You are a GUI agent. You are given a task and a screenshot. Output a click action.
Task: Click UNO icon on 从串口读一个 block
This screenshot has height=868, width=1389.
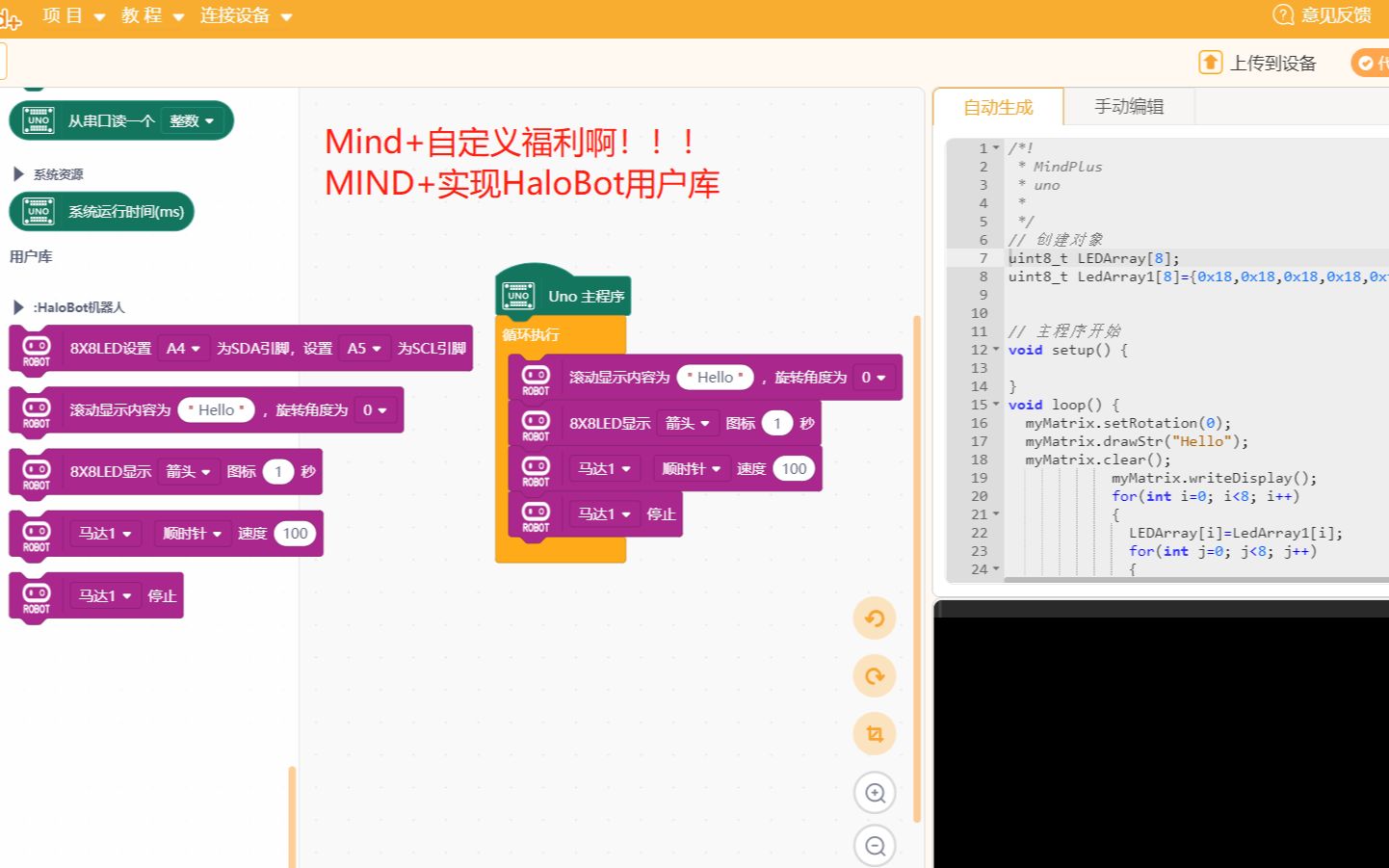[x=39, y=120]
